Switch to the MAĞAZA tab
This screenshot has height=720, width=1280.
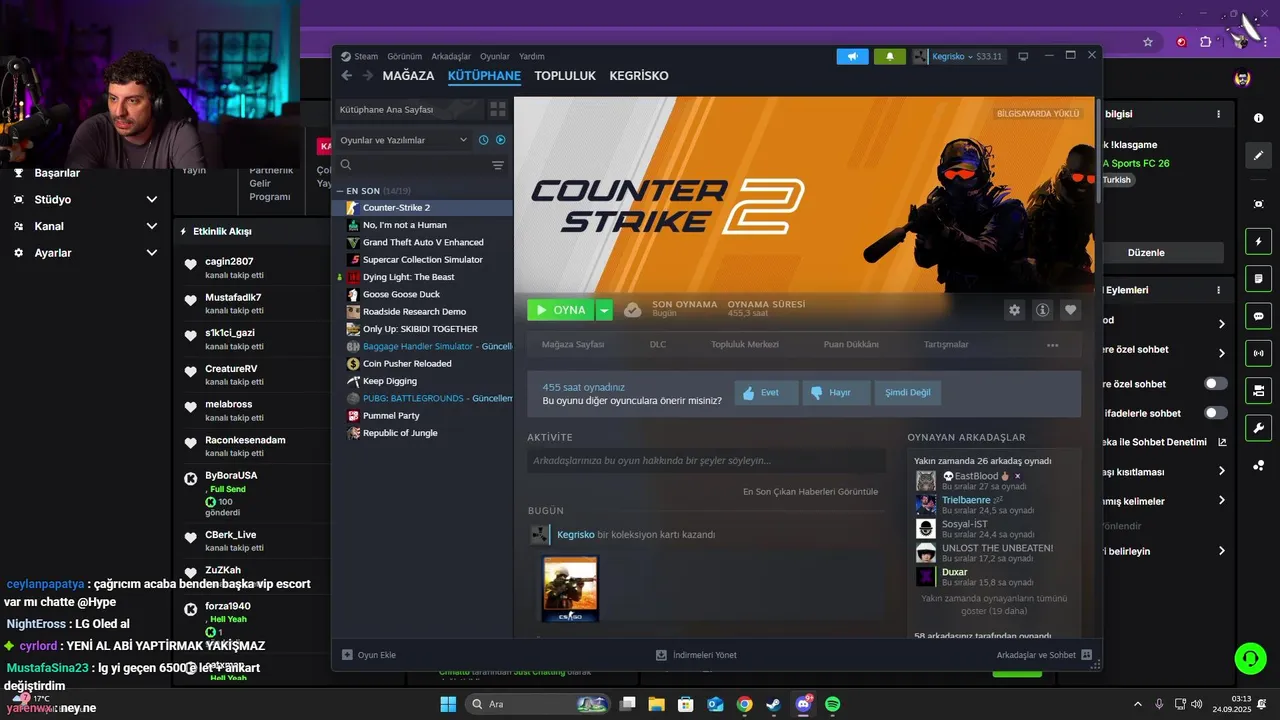click(x=409, y=76)
